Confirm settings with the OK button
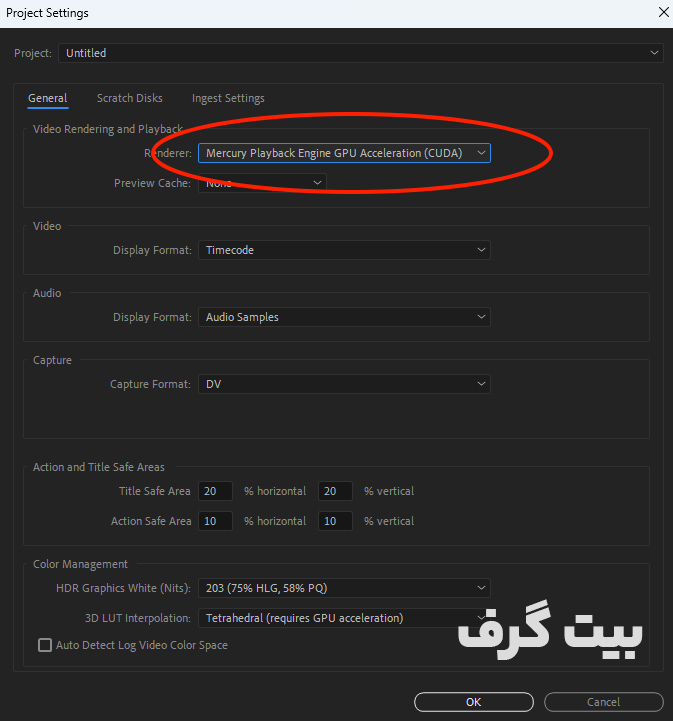The width and height of the screenshot is (673, 721). pyautogui.click(x=473, y=702)
